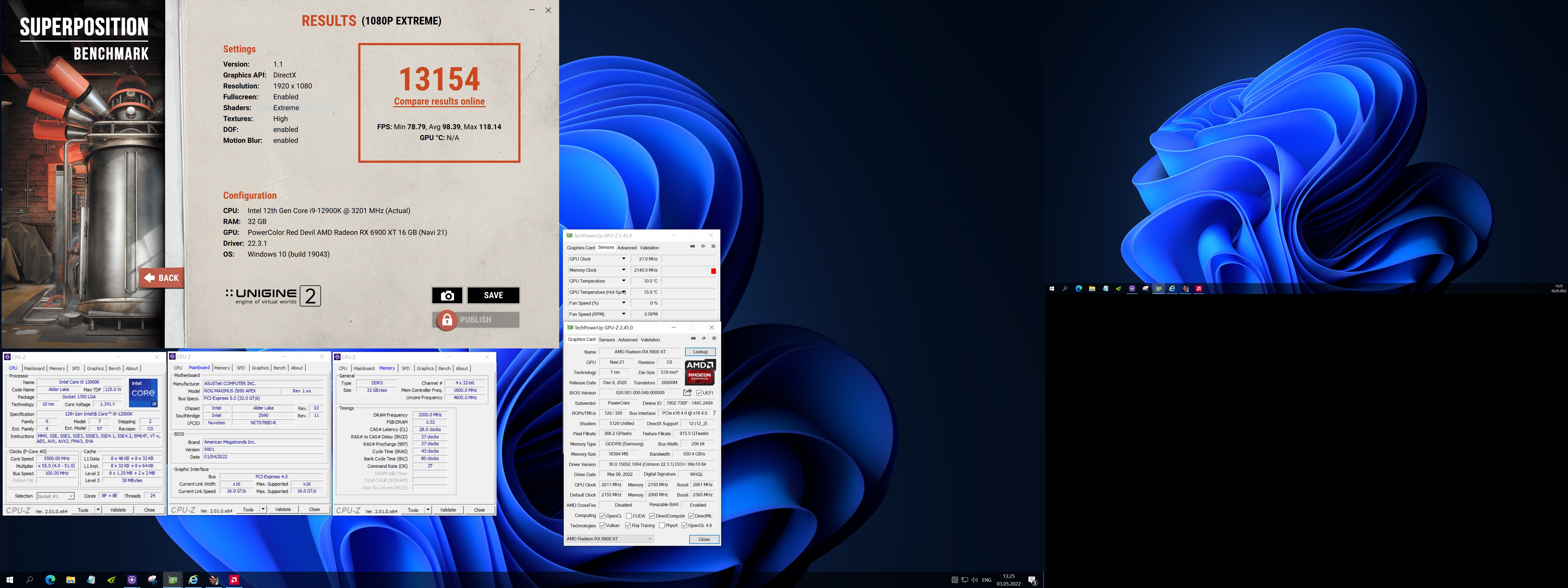Image resolution: width=1568 pixels, height=588 pixels.
Task: Open NVIDIA icon on main taskbar
Action: [x=111, y=580]
